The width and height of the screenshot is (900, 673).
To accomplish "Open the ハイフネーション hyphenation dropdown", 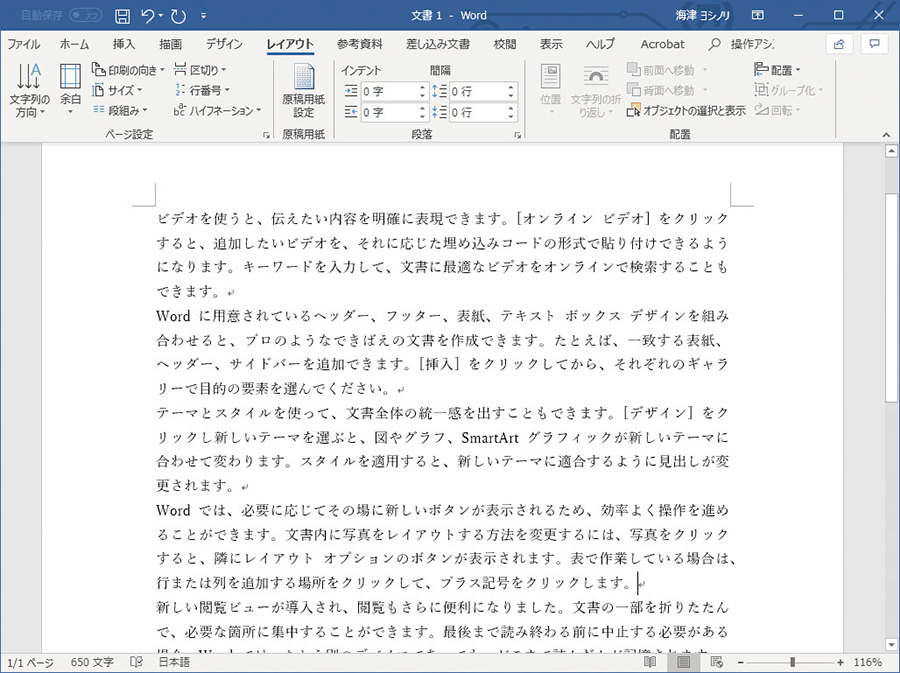I will tap(217, 110).
